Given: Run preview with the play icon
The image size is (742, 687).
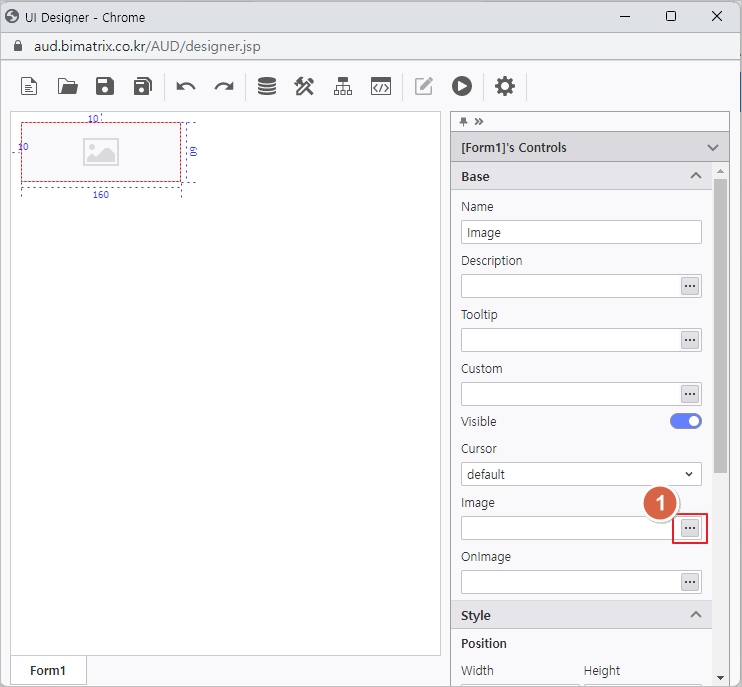Looking at the screenshot, I should point(461,86).
